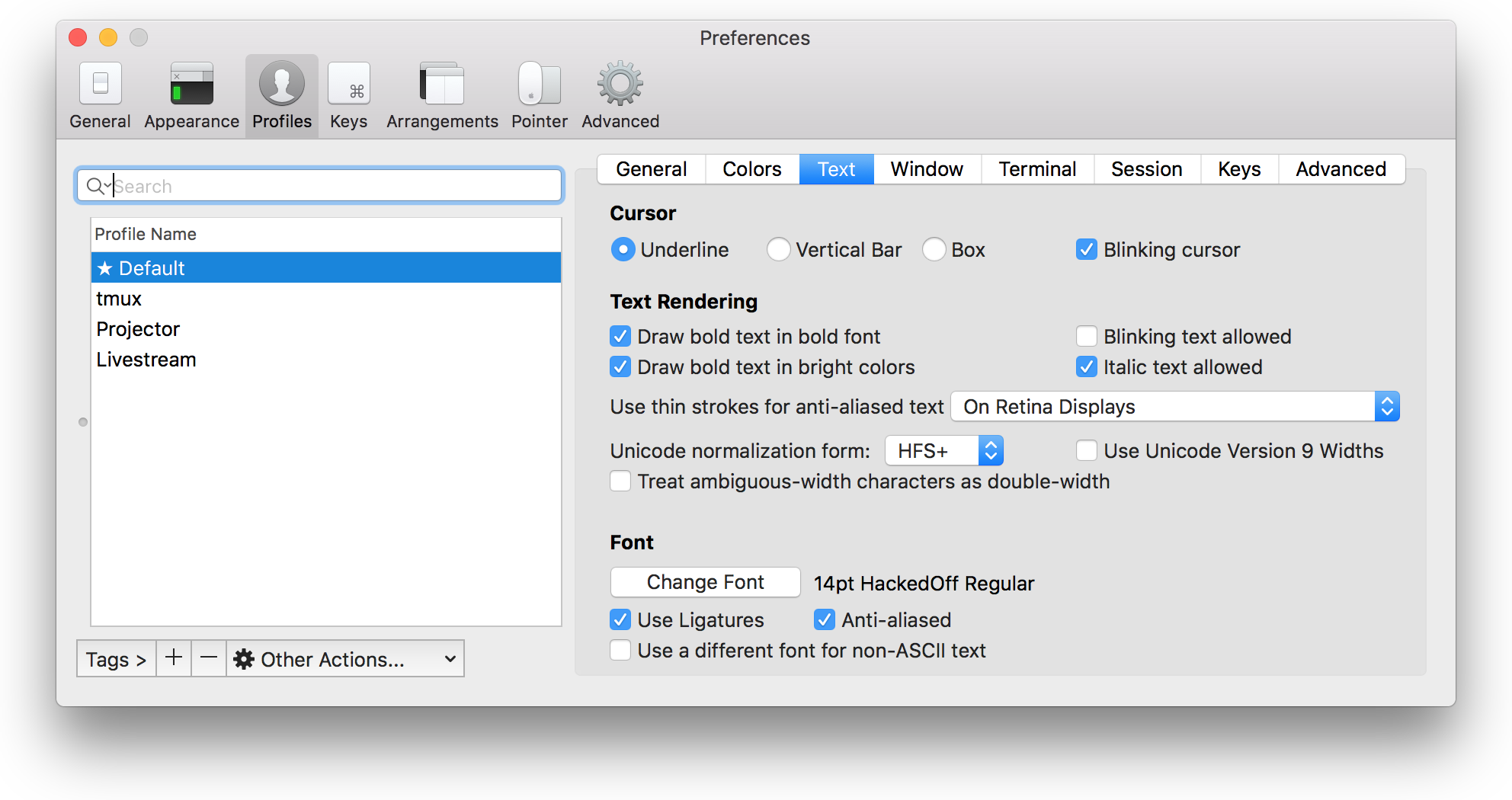Click the Profile Name column header
Viewport: 1512px width, 800px height.
click(326, 235)
